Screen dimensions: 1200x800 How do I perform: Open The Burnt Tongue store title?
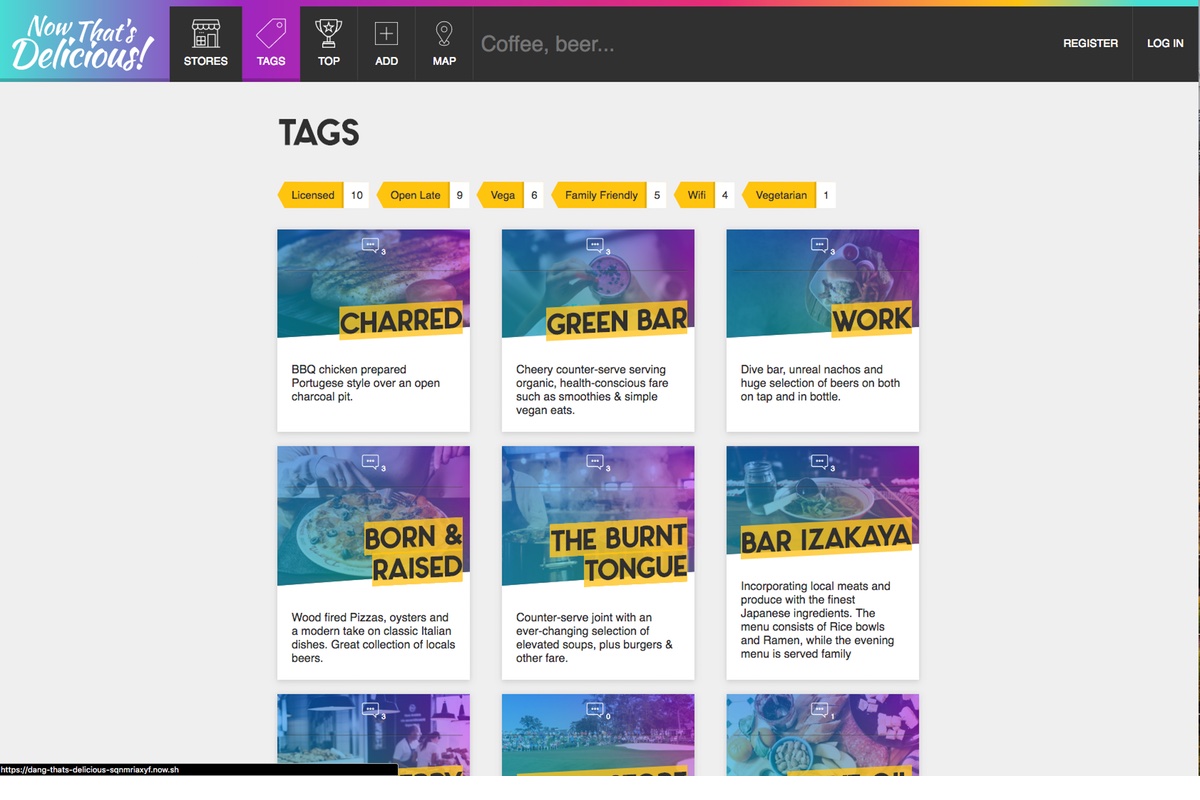coord(619,553)
